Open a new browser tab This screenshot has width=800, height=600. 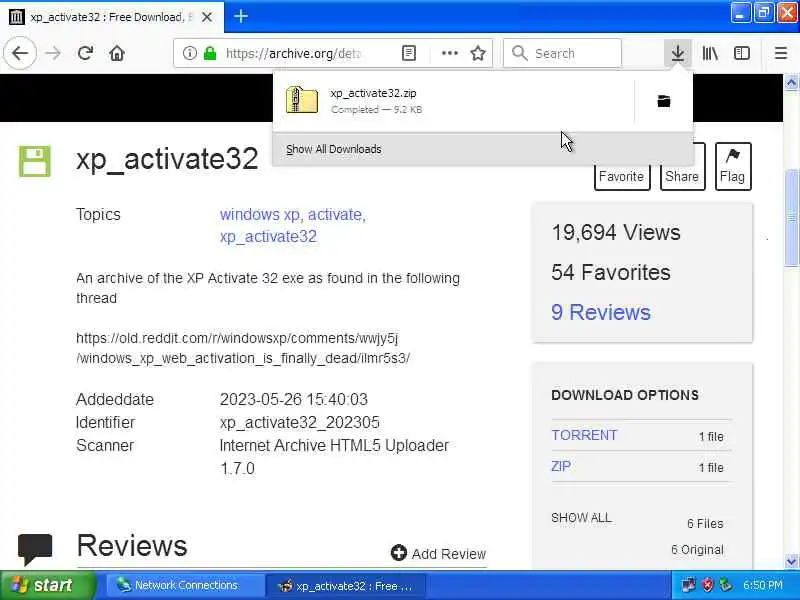[241, 16]
